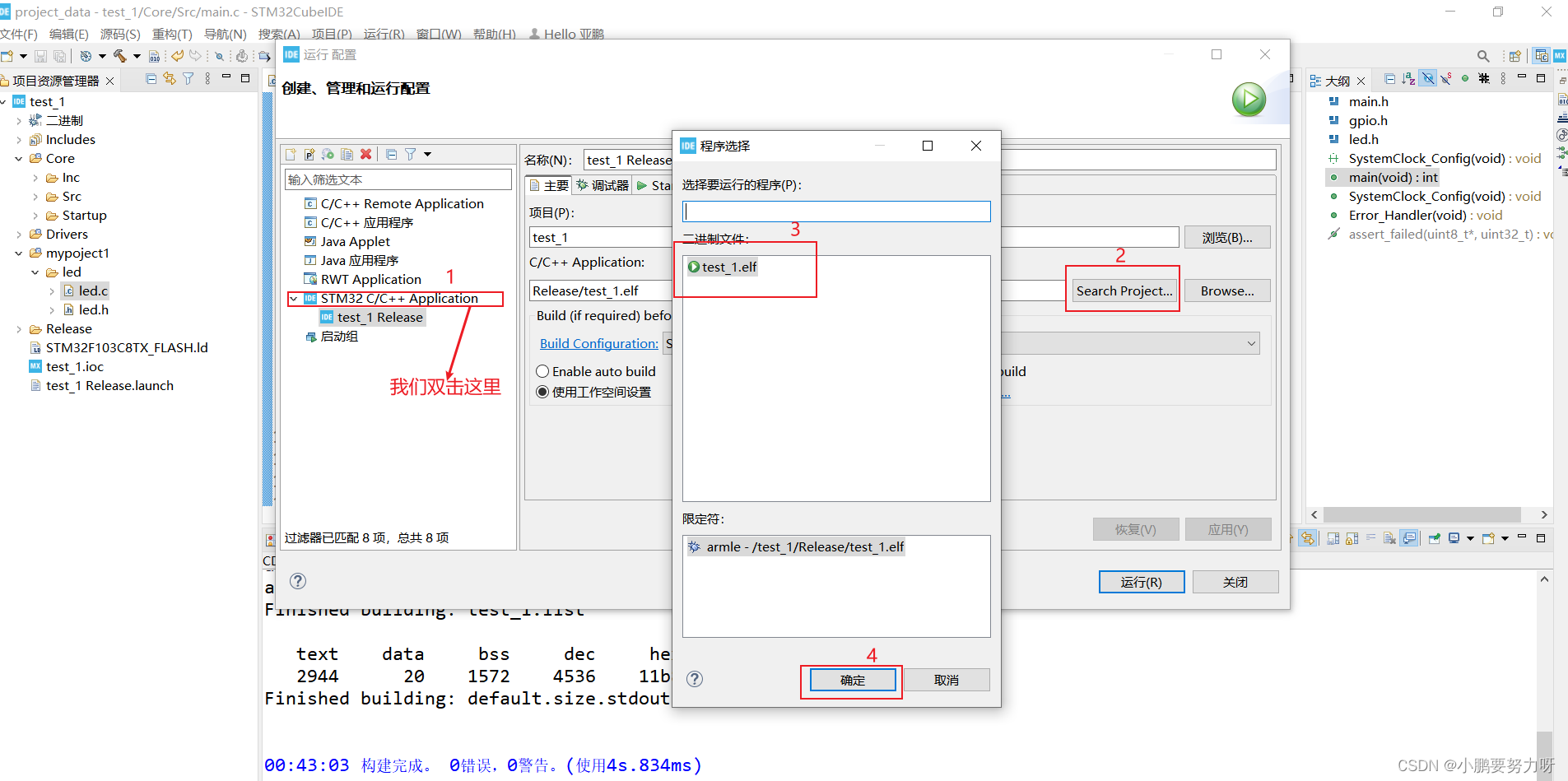Open the Build Configuration combo box arrow

point(1251,343)
